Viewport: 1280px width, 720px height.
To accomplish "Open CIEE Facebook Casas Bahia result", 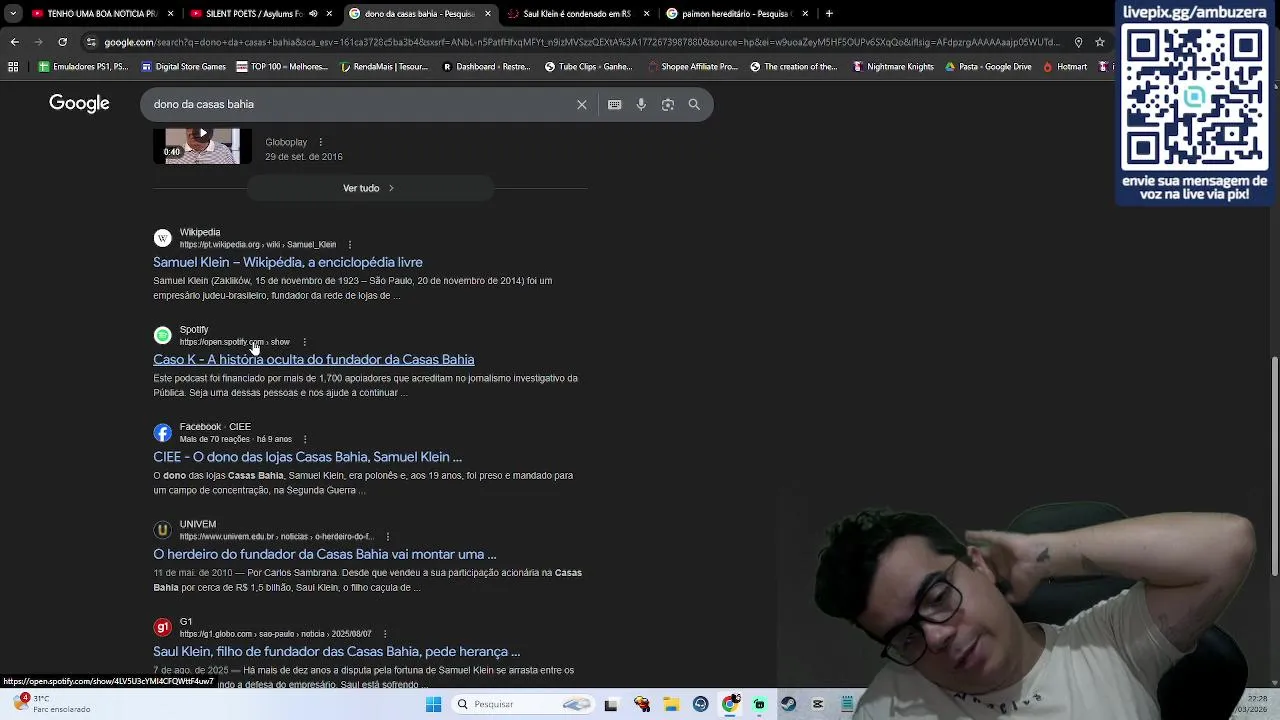I will 307,457.
